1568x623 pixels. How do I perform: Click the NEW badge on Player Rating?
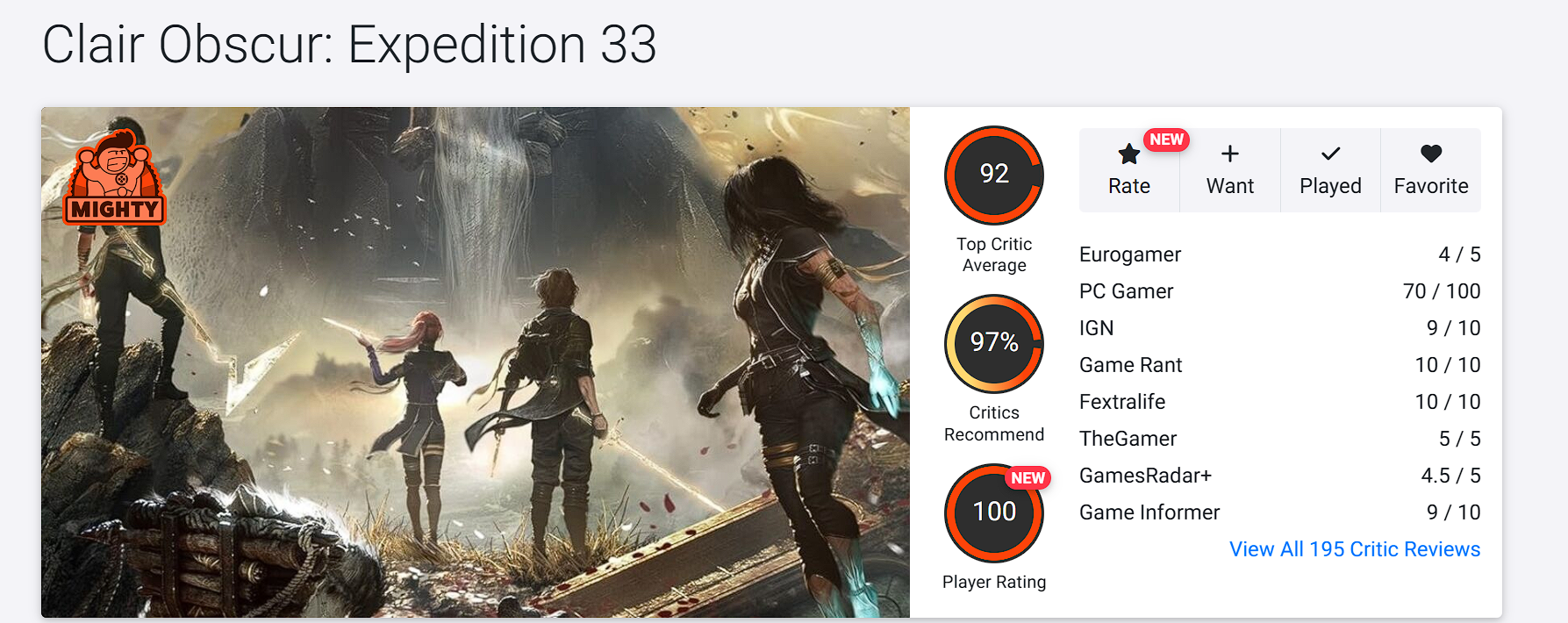point(1027,478)
